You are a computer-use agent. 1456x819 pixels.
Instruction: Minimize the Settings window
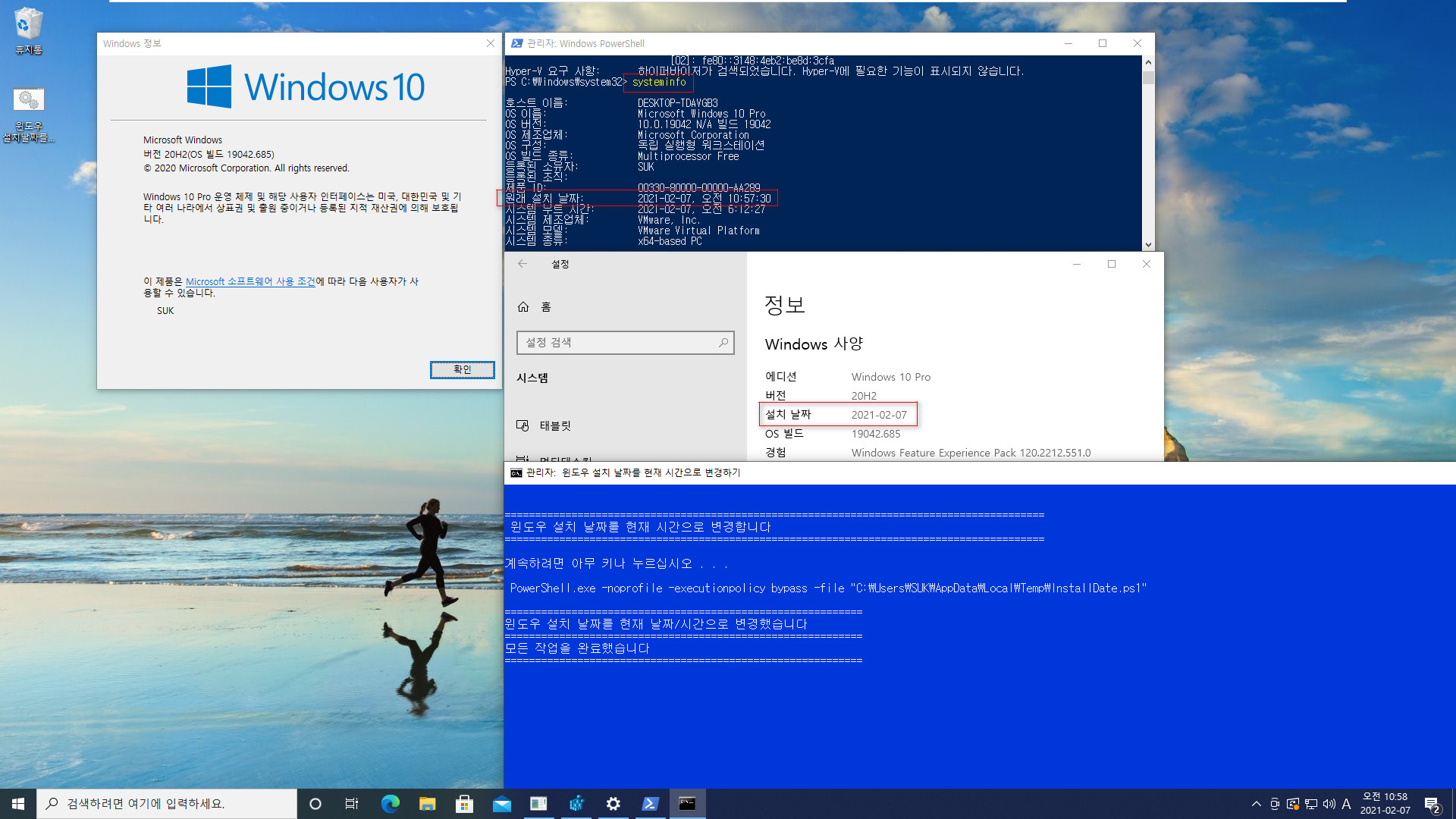tap(1076, 264)
